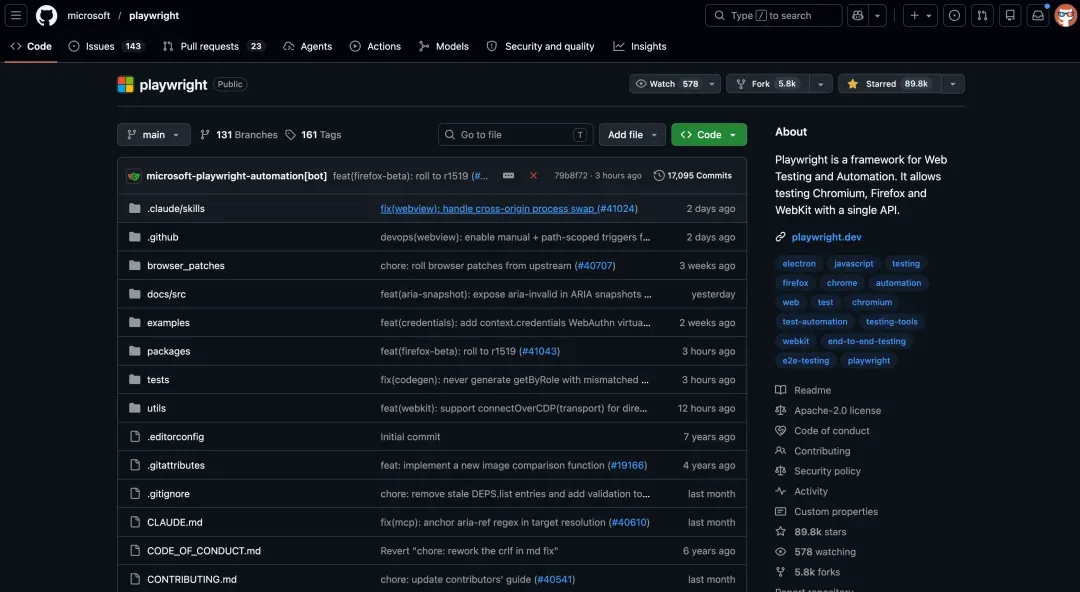Viewport: 1080px width, 592px height.
Task: Open the Insights tab
Action: (640, 46)
